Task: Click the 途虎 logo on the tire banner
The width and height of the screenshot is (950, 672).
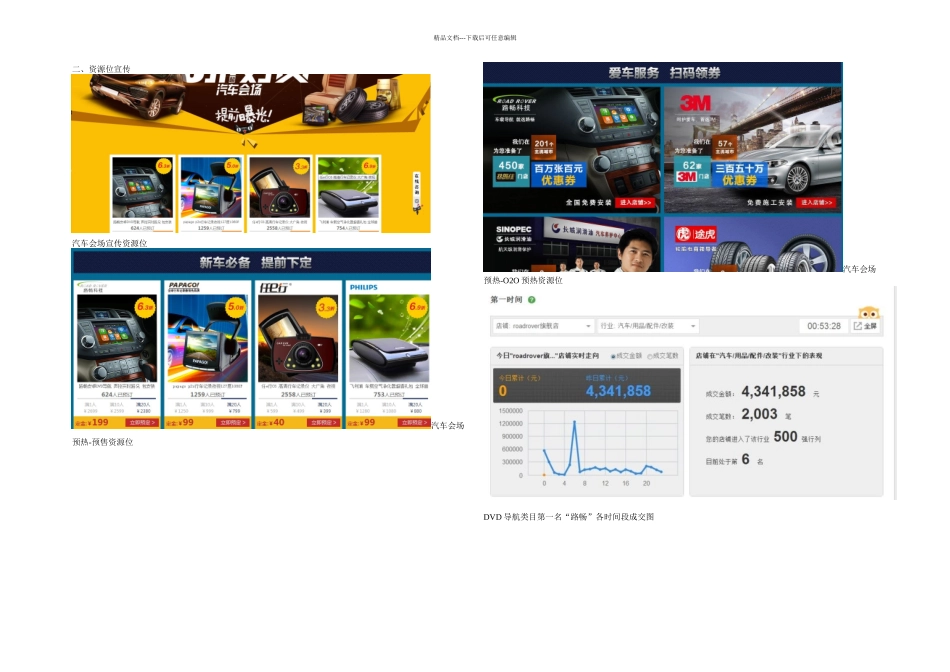Action: (x=696, y=235)
